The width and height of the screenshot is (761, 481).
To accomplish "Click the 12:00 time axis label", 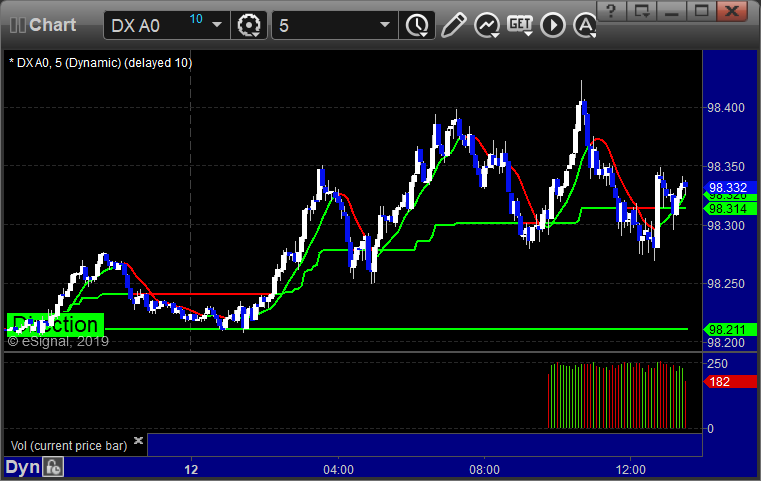I will [x=630, y=470].
